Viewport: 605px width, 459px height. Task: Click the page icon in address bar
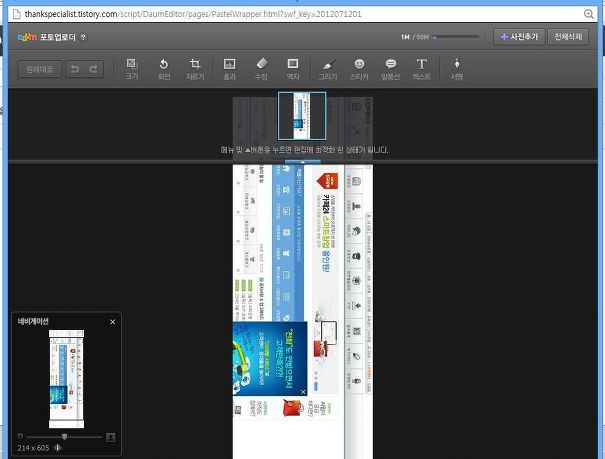[16, 14]
